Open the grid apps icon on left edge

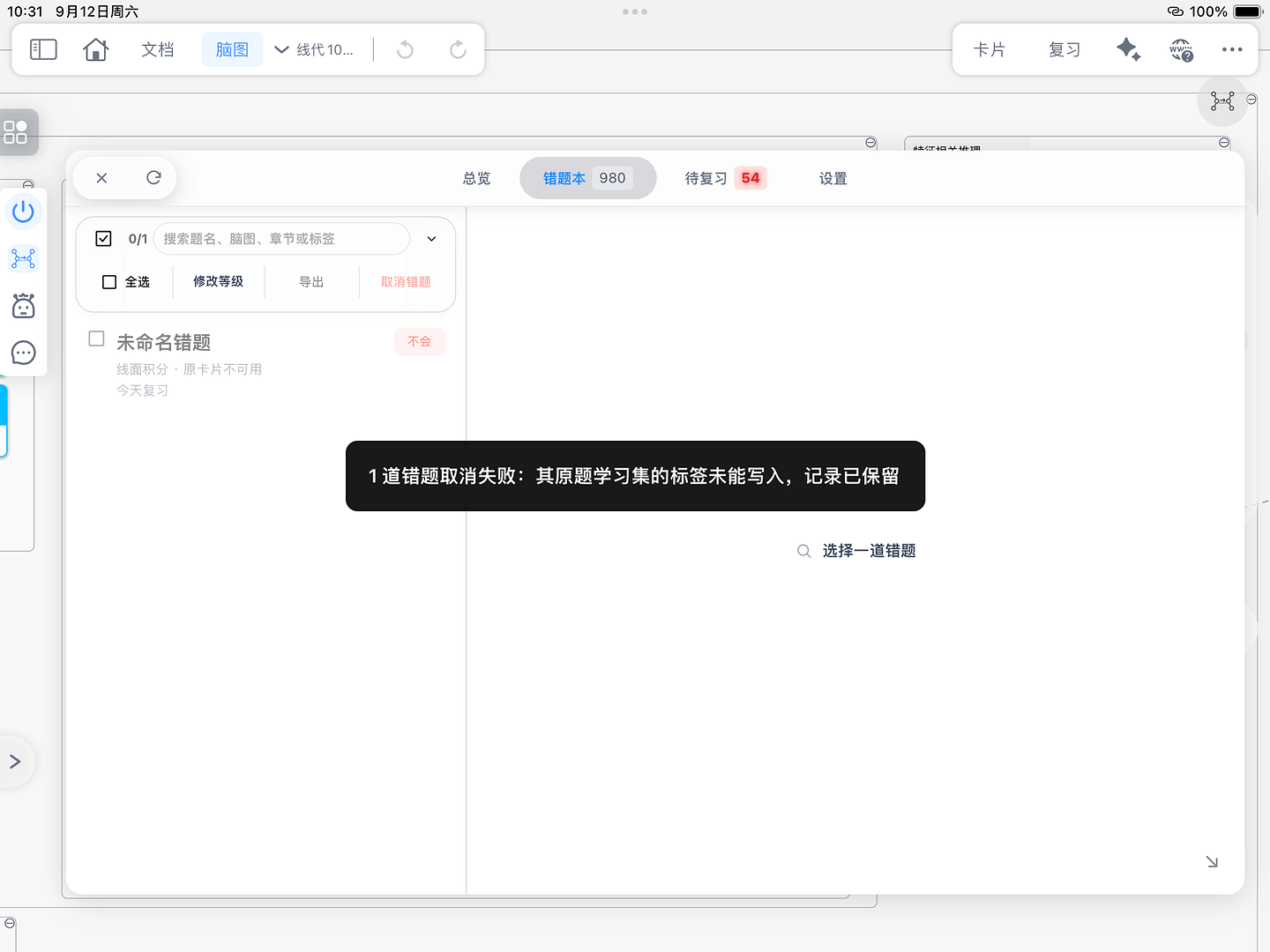[16, 132]
